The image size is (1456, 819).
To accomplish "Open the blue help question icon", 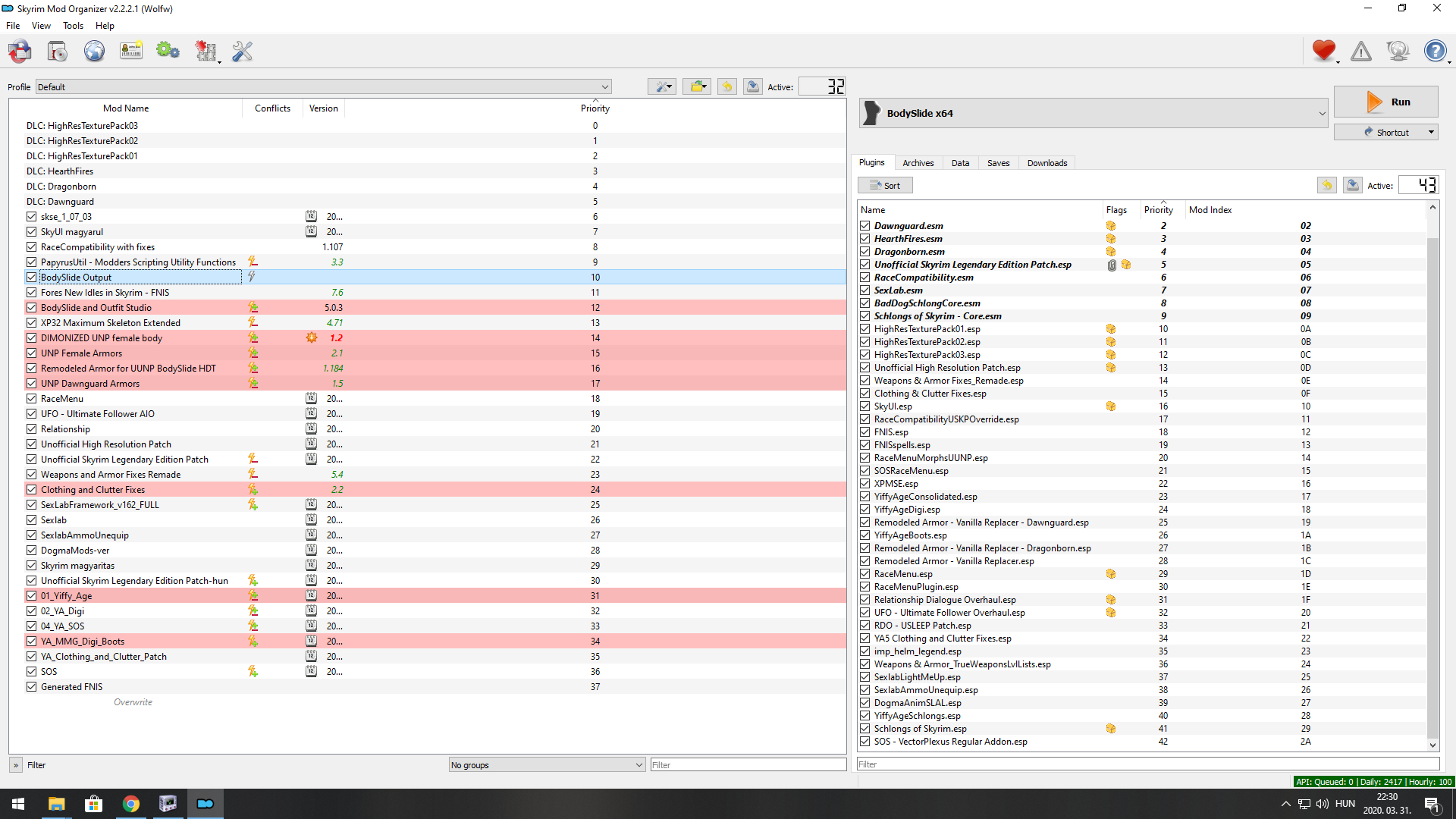I will [1435, 51].
